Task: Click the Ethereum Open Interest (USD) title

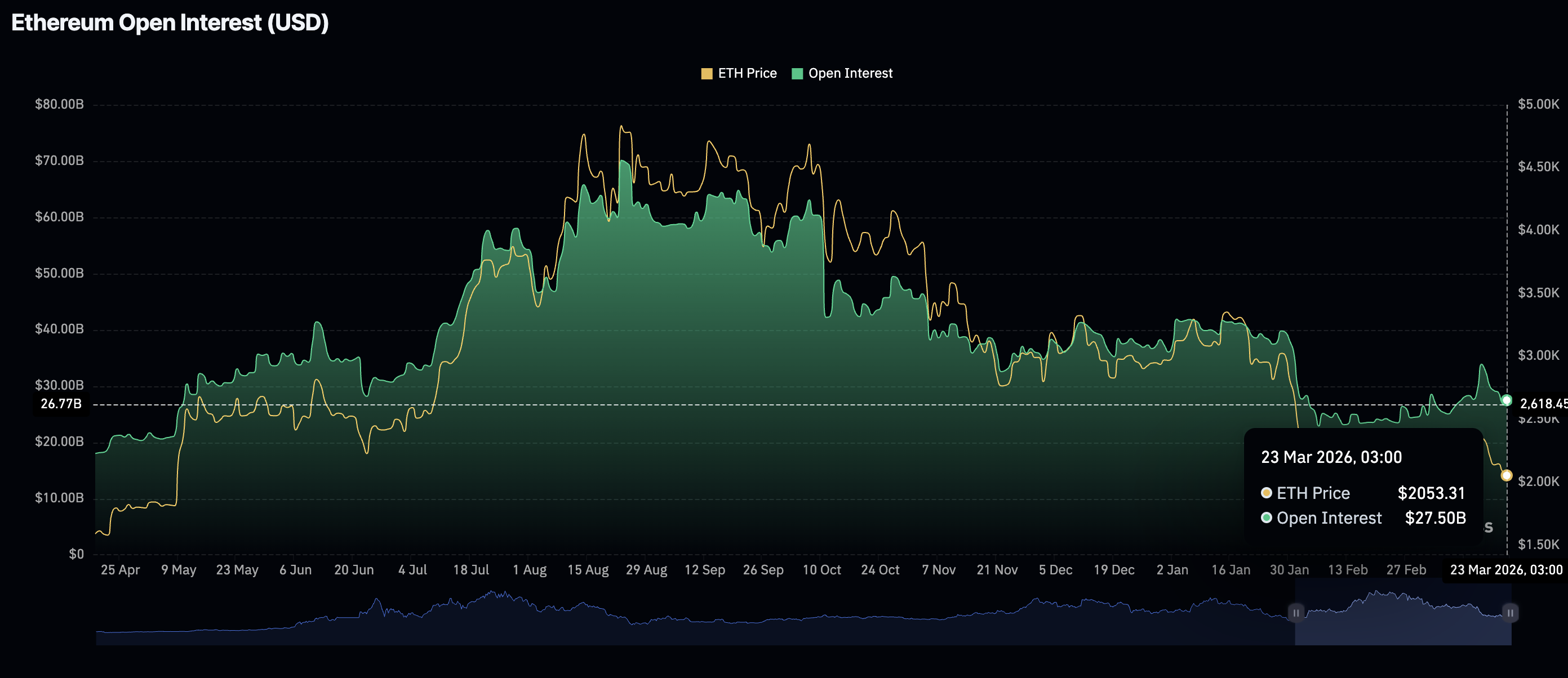Action: pyautogui.click(x=170, y=23)
